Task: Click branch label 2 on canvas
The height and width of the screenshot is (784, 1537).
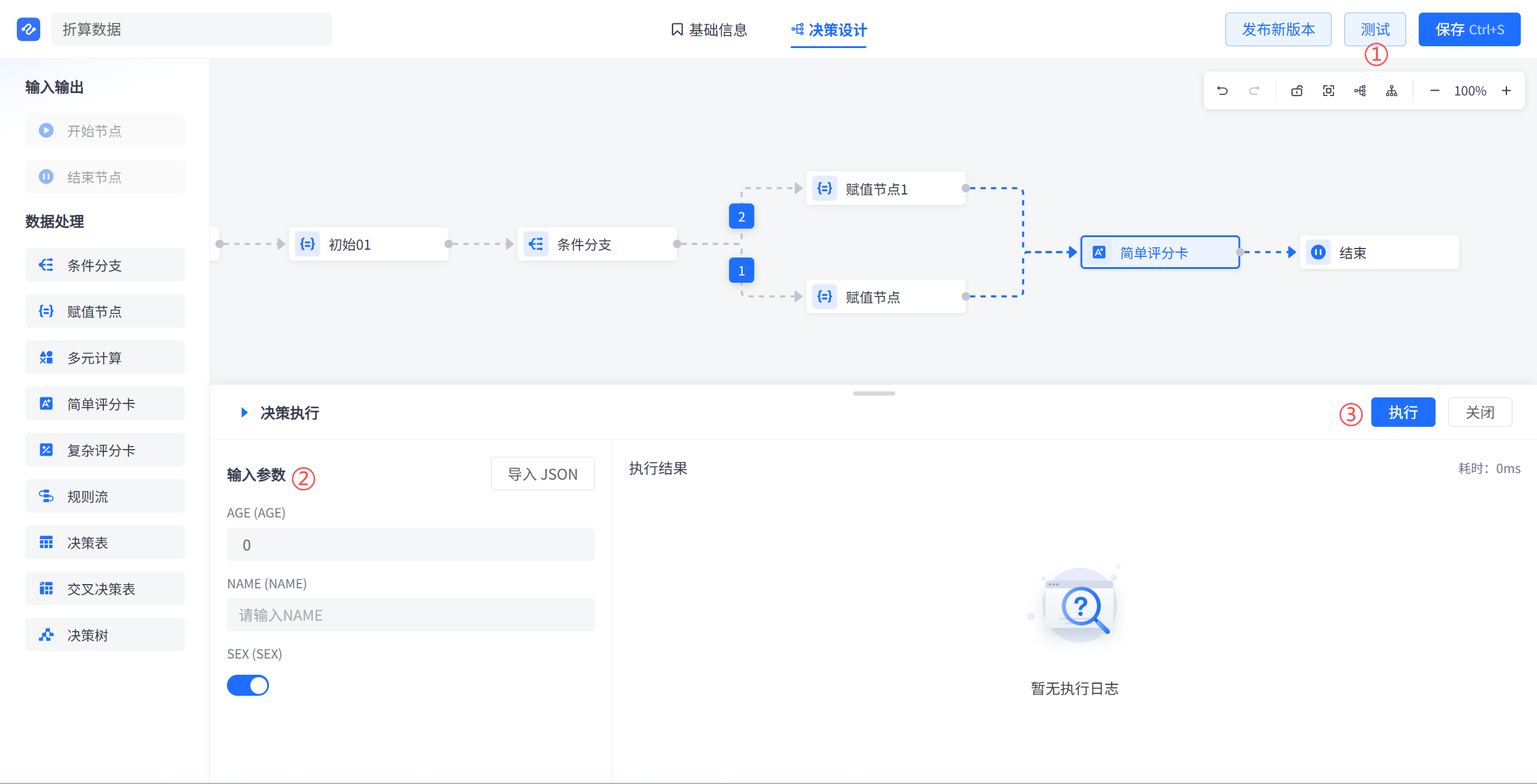Action: [x=741, y=217]
